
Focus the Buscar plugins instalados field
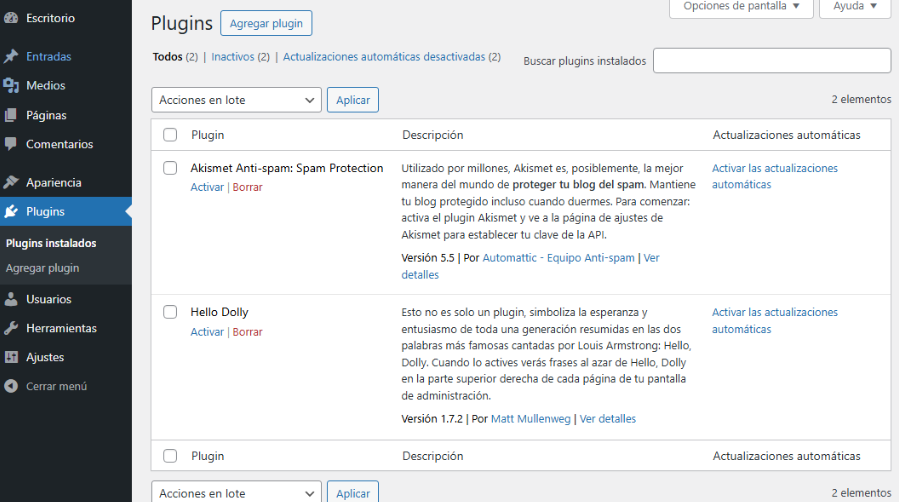point(771,61)
